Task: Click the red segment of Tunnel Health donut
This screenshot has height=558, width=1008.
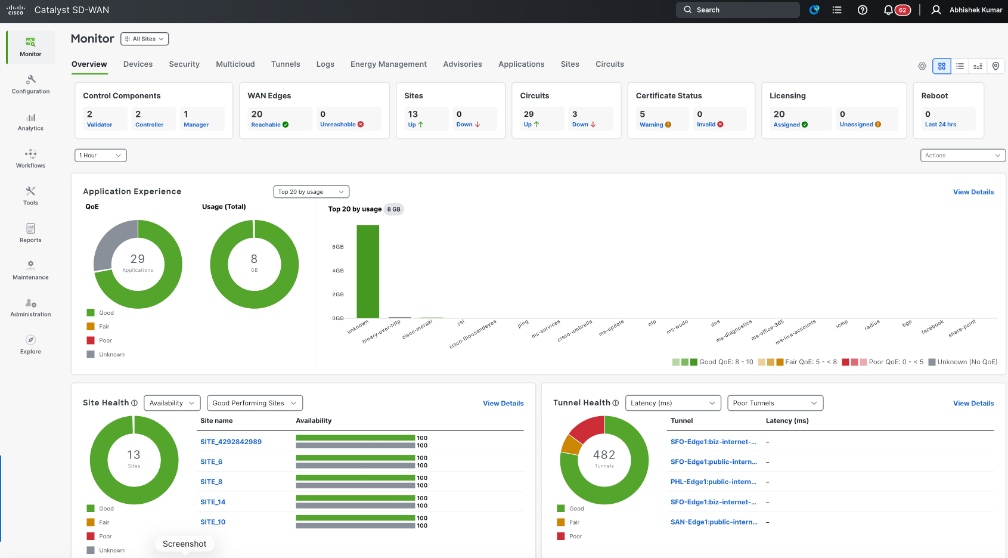Action: click(x=589, y=428)
